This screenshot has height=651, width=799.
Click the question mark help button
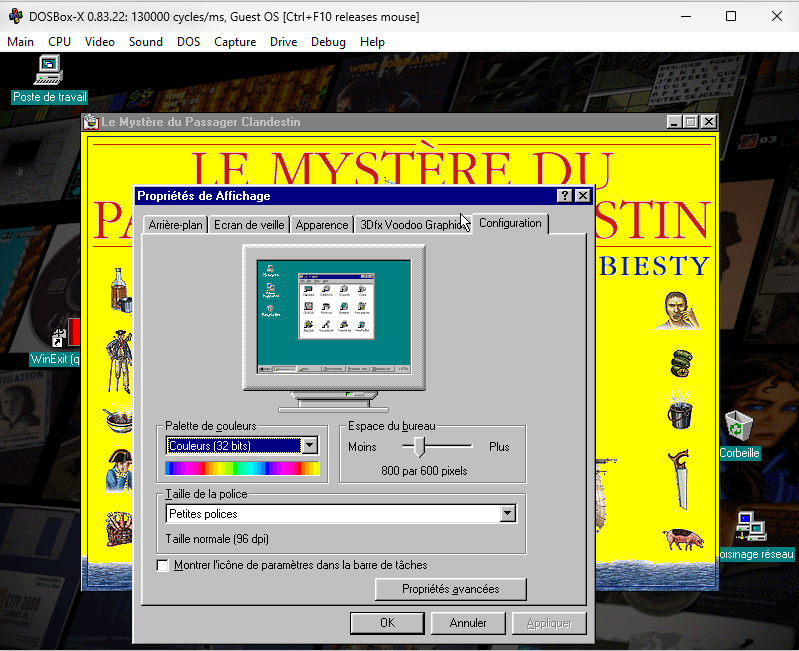[x=564, y=196]
